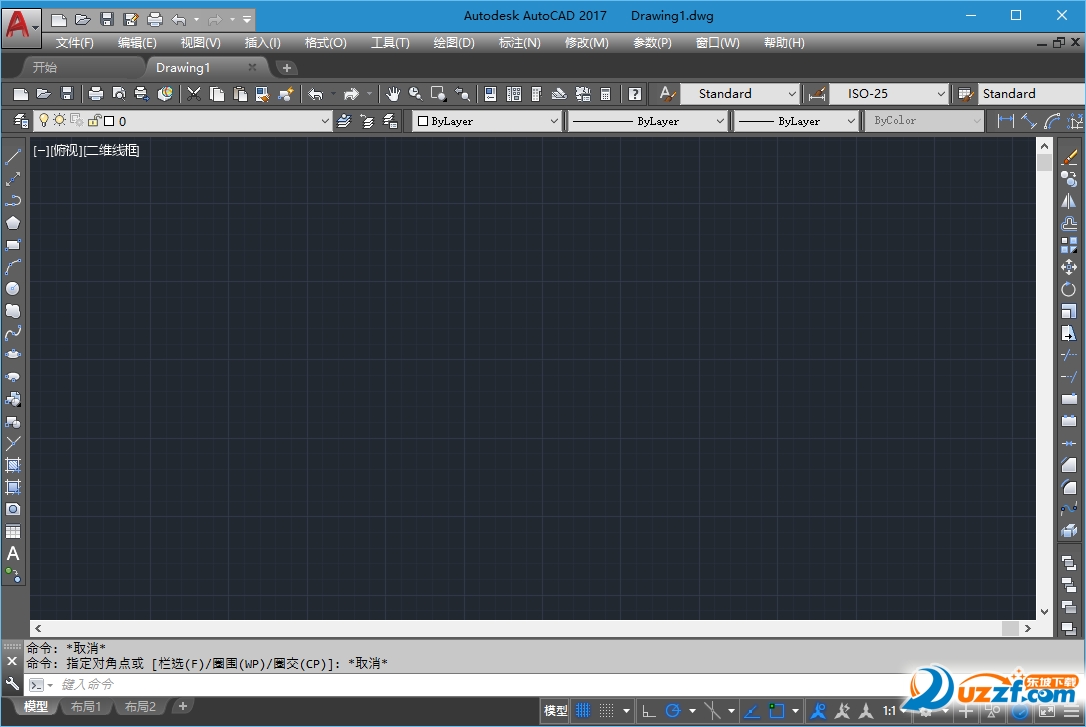Select the Table tool in left toolbar
The width and height of the screenshot is (1086, 727).
click(x=13, y=531)
